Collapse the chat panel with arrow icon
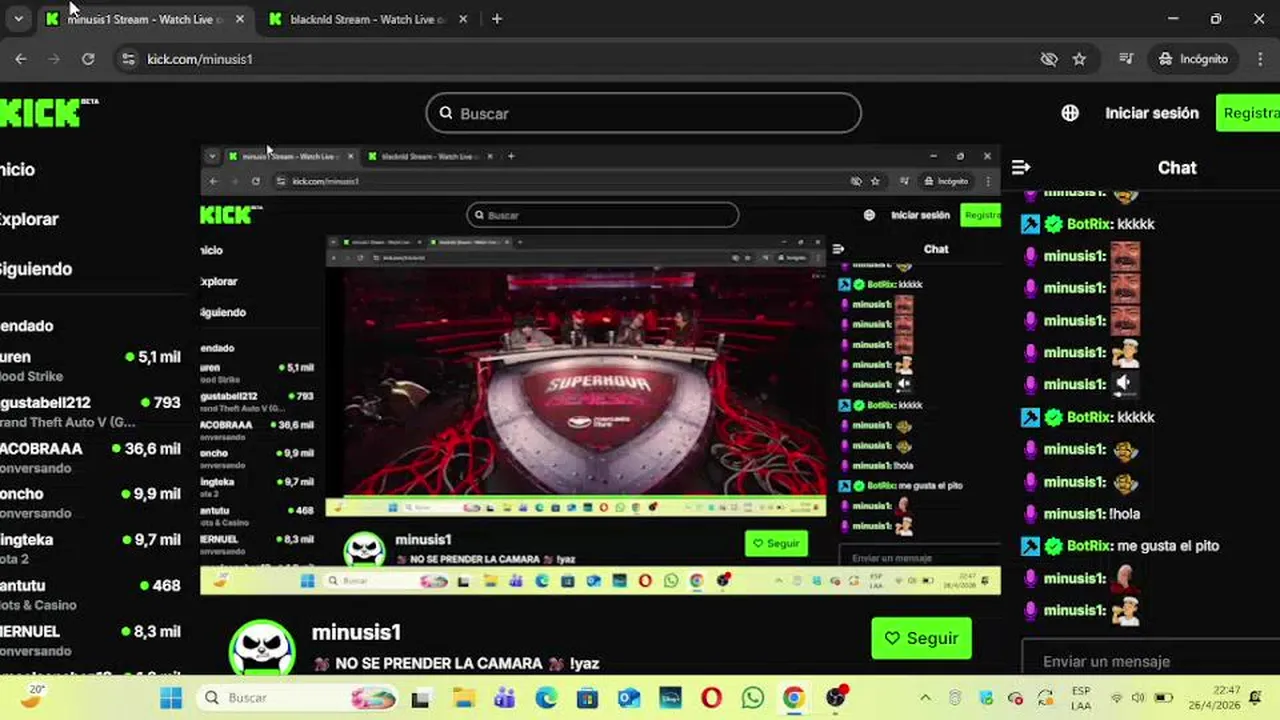Image resolution: width=1280 pixels, height=720 pixels. tap(1021, 167)
